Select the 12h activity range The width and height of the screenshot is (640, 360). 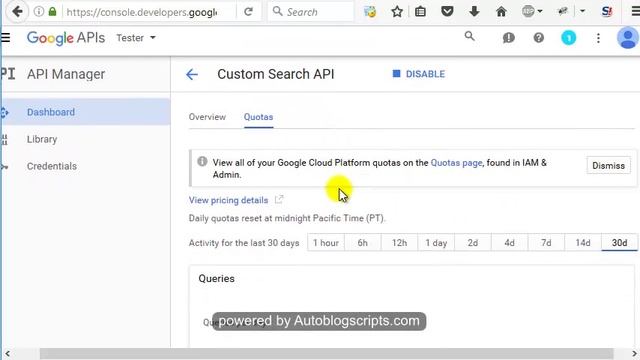[x=399, y=243]
